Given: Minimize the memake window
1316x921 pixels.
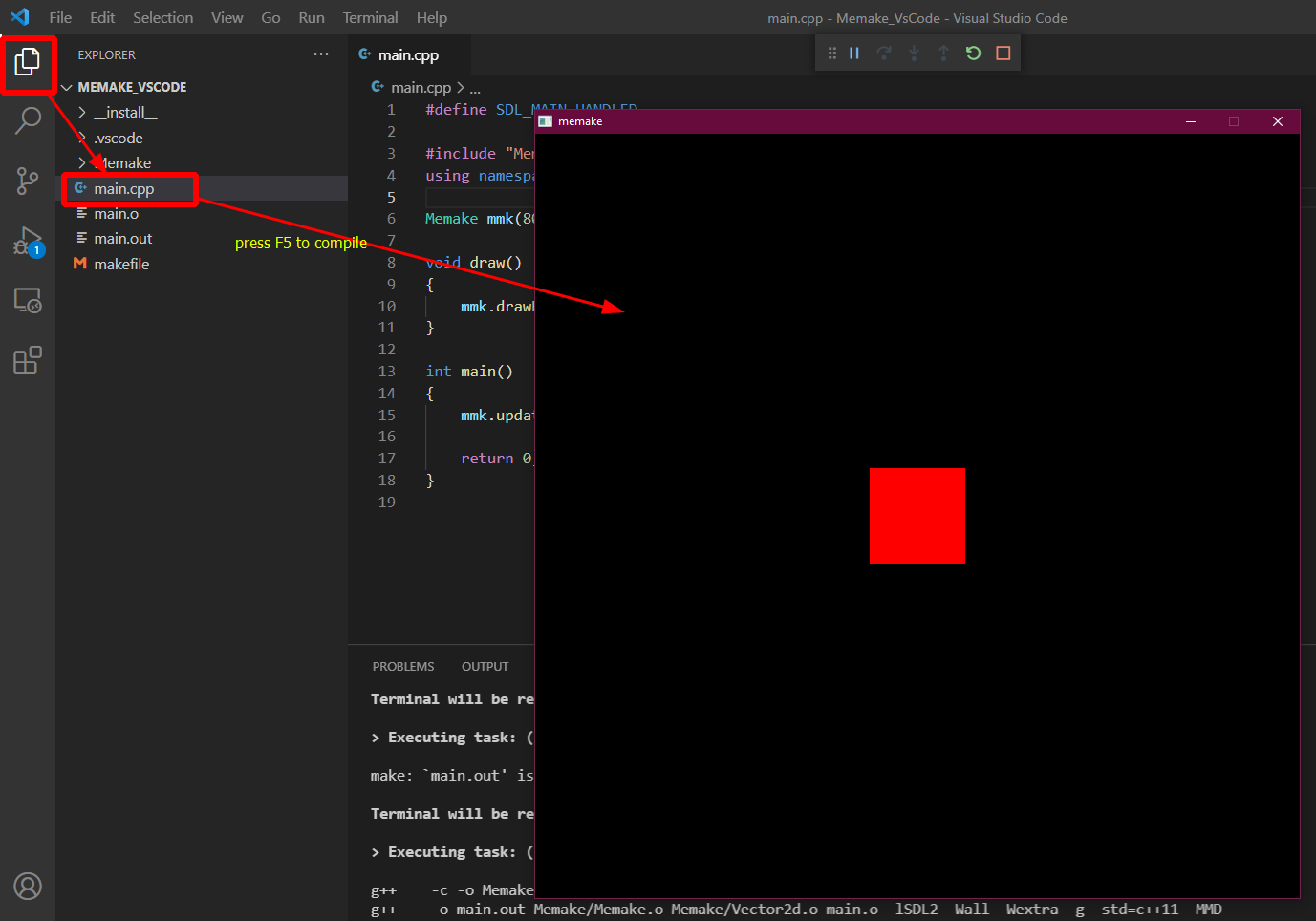Looking at the screenshot, I should coord(1191,121).
